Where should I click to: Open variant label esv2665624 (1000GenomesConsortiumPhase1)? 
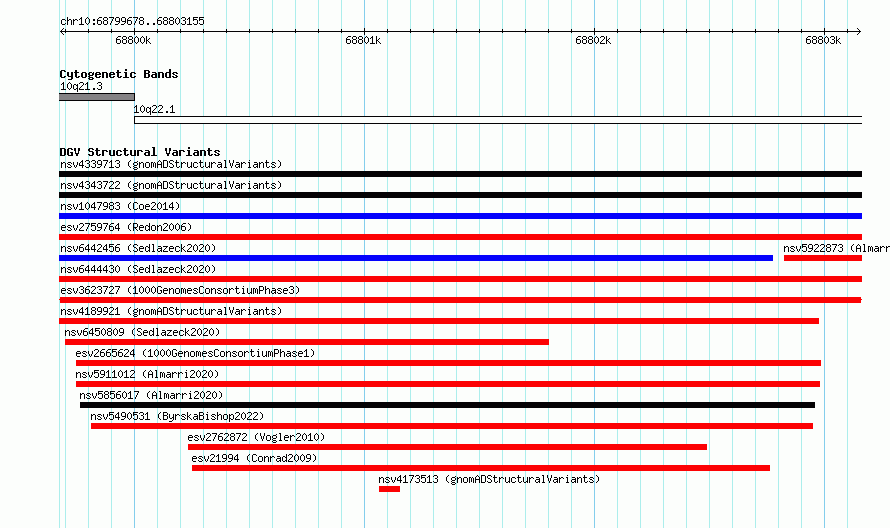195,354
